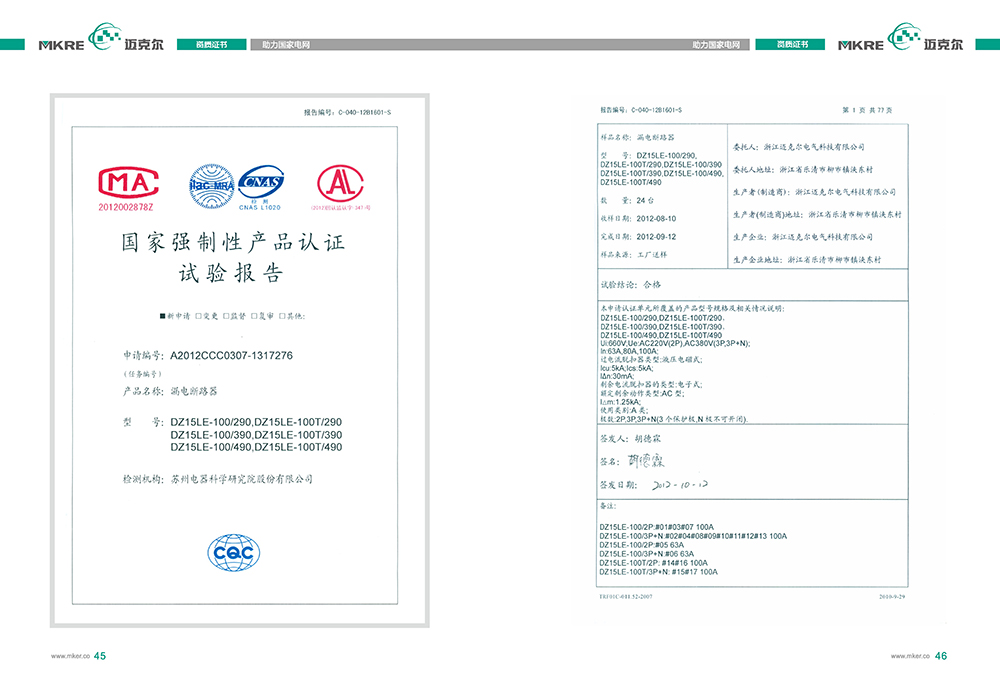Click the 第 1 页 共 77 页 page indicator
Screen dimensions: 1000x683
(867, 110)
